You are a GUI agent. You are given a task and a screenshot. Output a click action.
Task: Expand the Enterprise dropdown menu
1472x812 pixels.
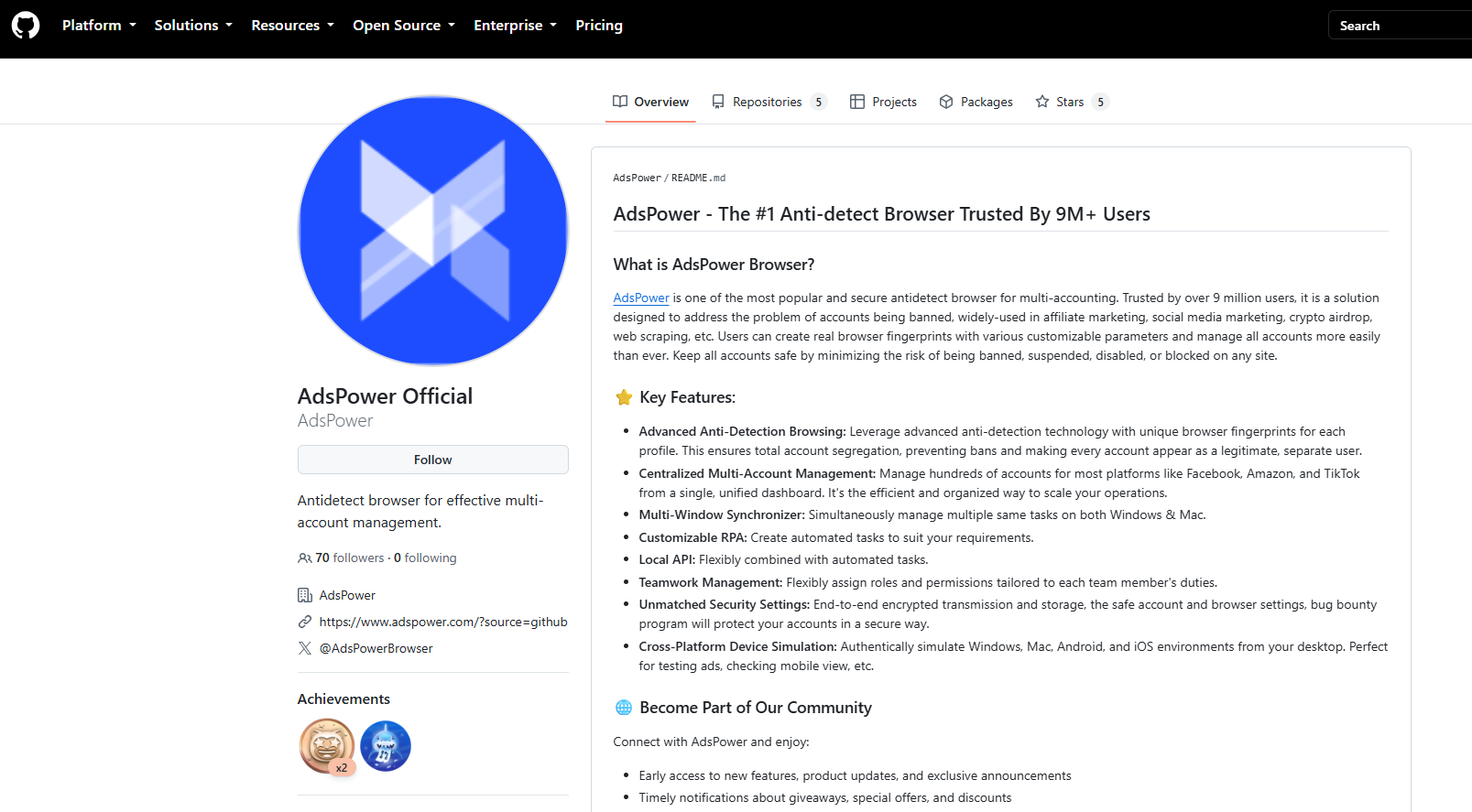pos(516,26)
